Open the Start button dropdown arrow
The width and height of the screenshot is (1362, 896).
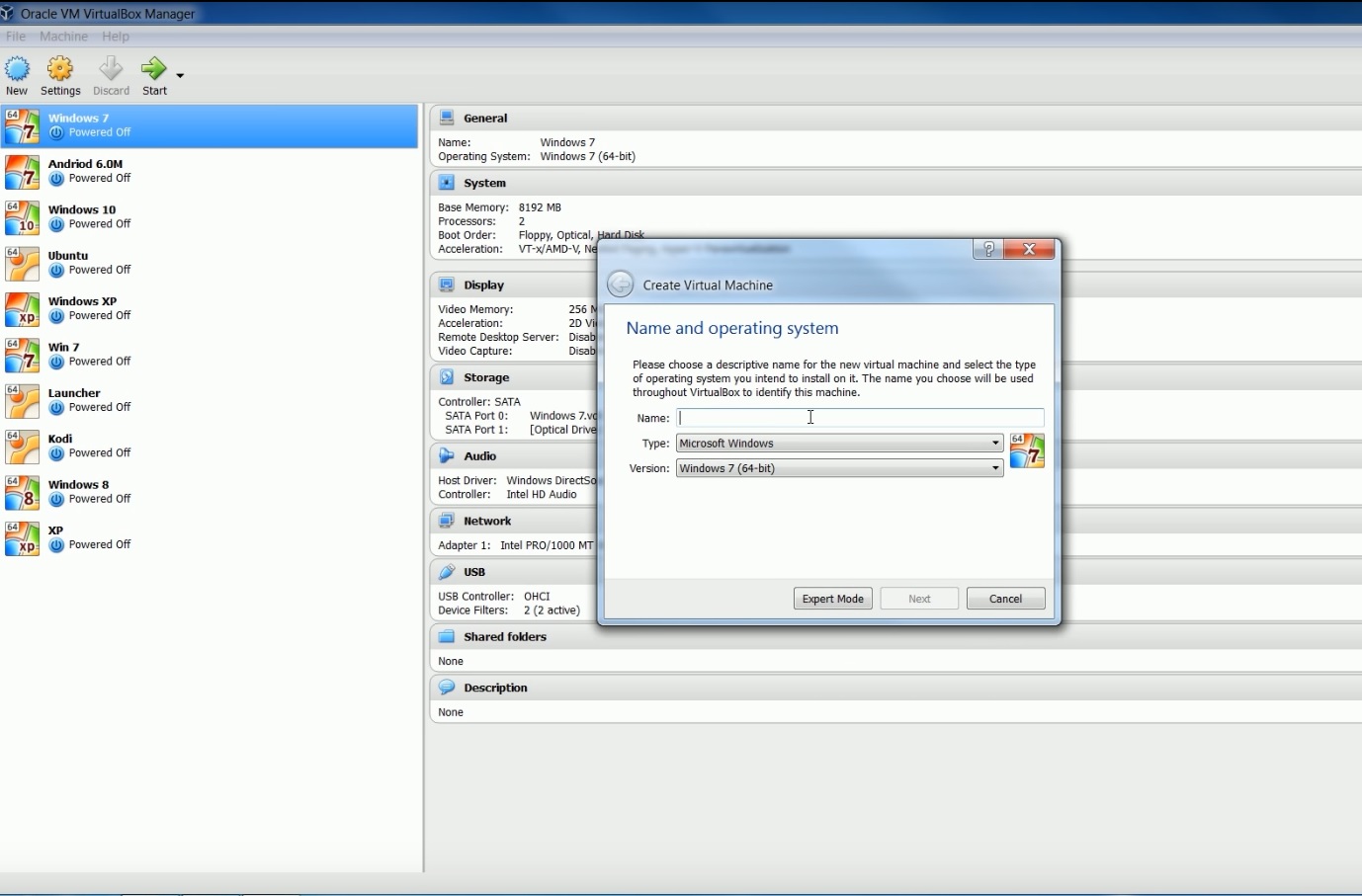(x=180, y=75)
